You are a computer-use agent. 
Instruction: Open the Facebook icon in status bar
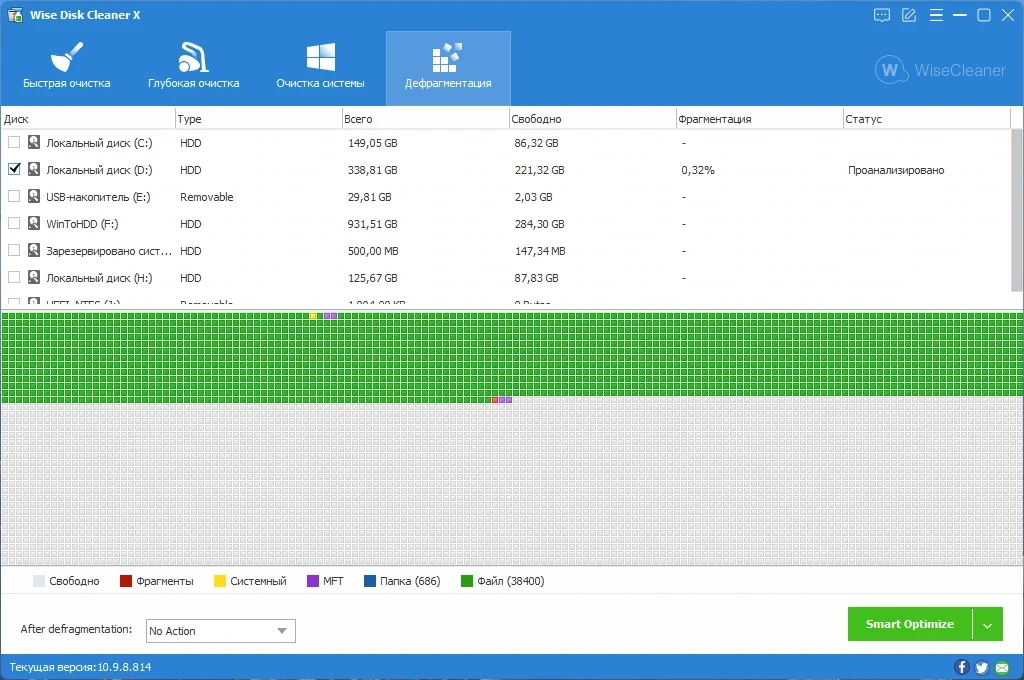point(961,667)
